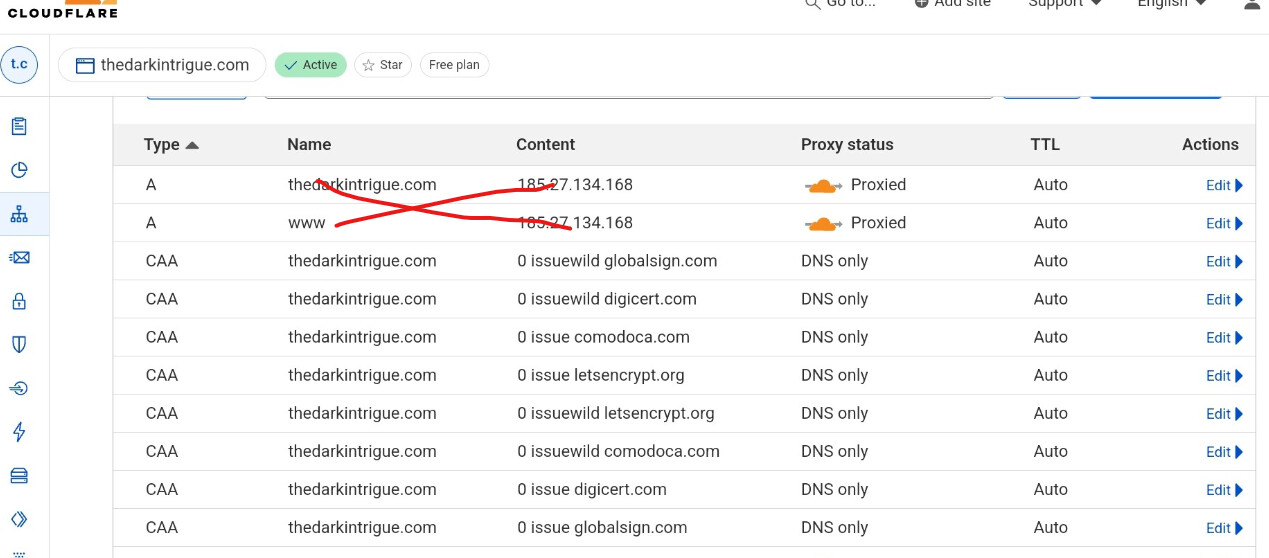Open the Overview clipboard icon in sidebar

click(x=19, y=126)
